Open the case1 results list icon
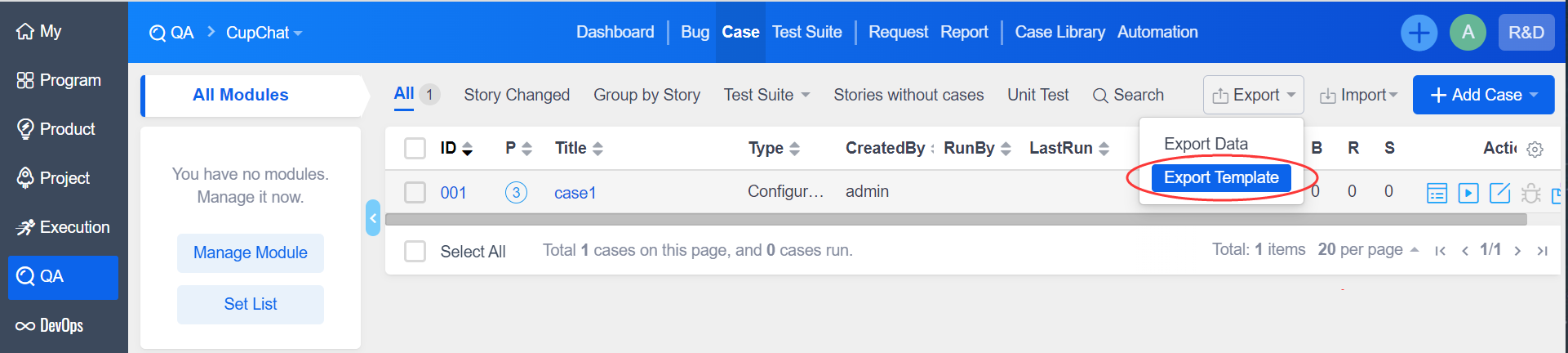This screenshot has height=353, width=1568. [1437, 193]
